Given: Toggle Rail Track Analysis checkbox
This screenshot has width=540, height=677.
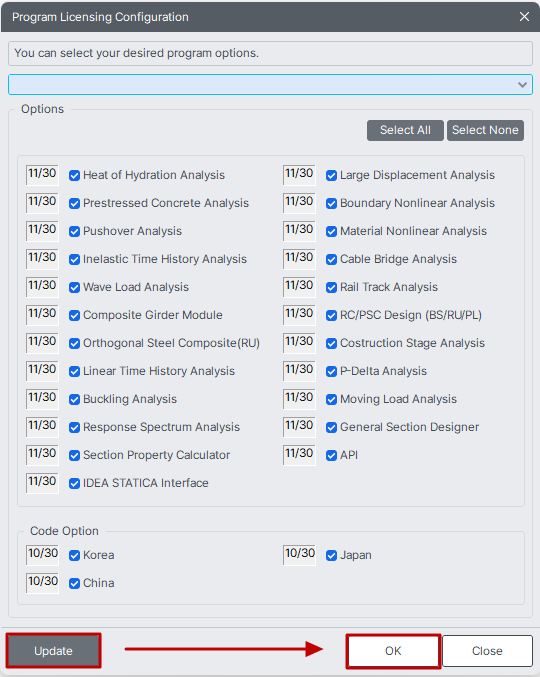Looking at the screenshot, I should point(332,288).
